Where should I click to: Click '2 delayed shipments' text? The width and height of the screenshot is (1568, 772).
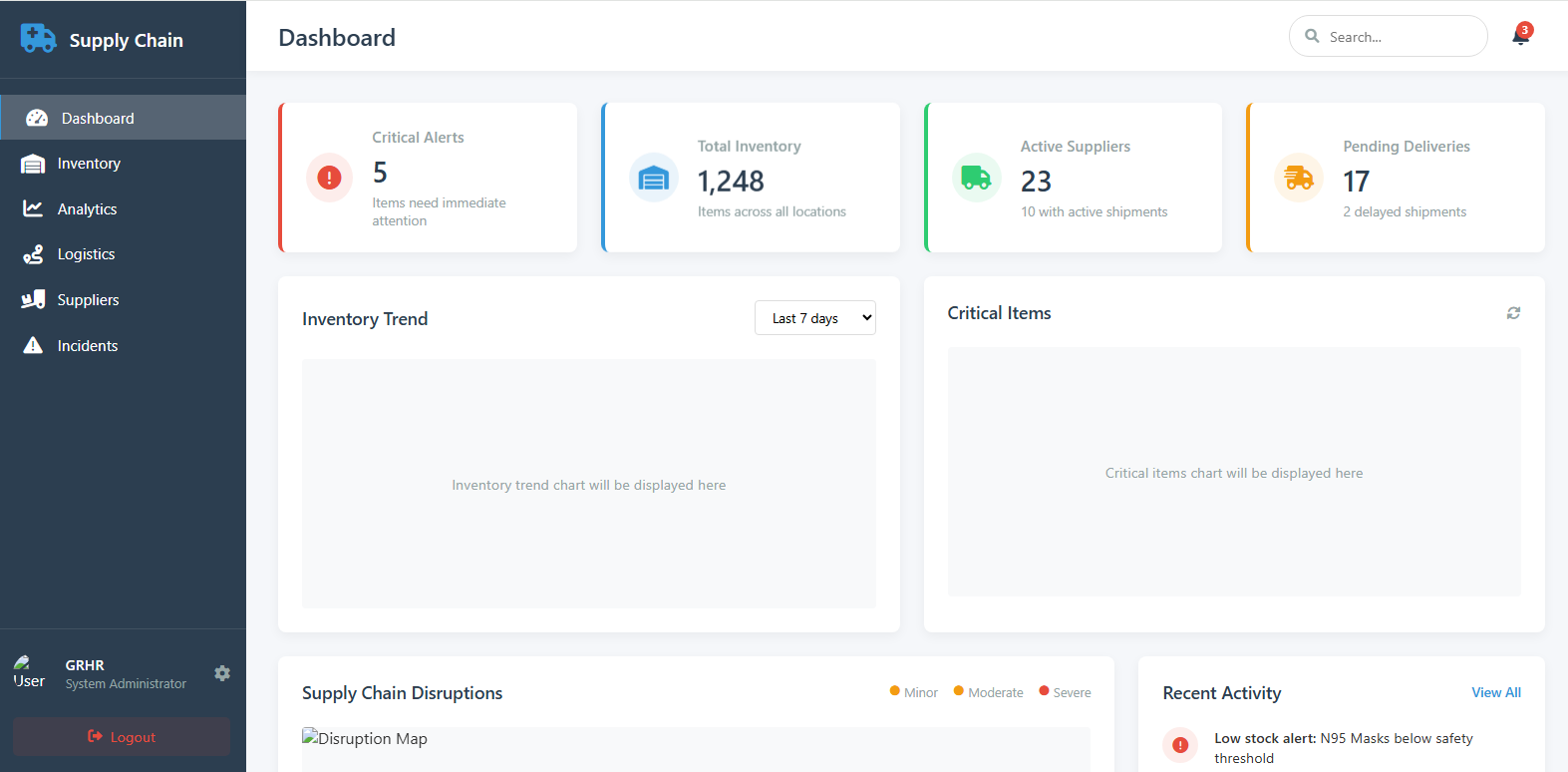pos(1405,211)
